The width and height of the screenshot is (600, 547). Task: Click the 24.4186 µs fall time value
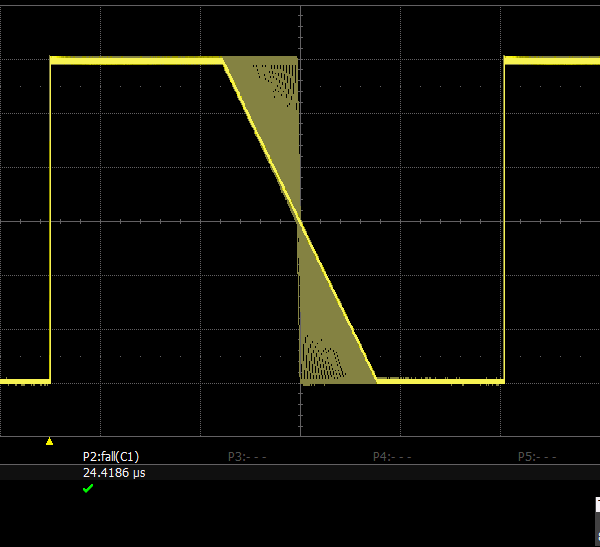point(114,472)
